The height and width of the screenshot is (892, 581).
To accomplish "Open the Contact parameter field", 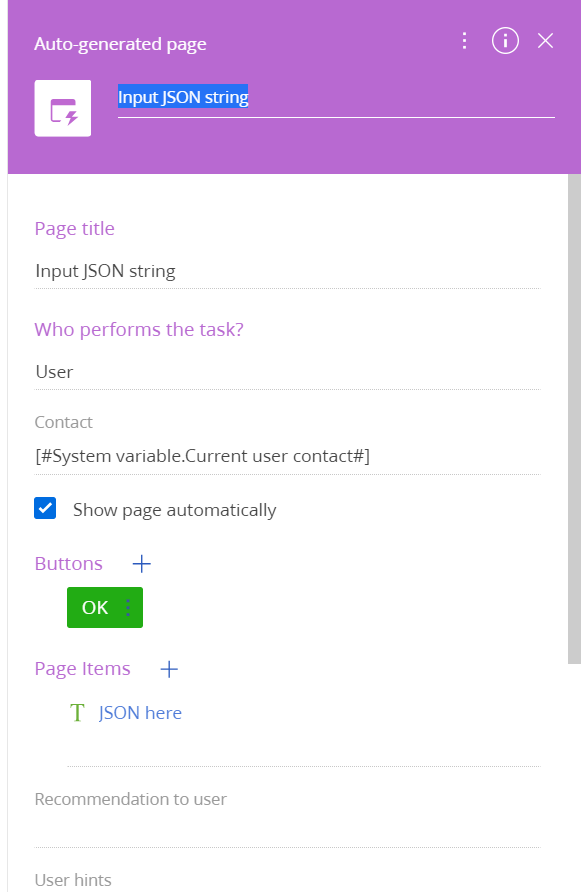I will click(x=287, y=456).
